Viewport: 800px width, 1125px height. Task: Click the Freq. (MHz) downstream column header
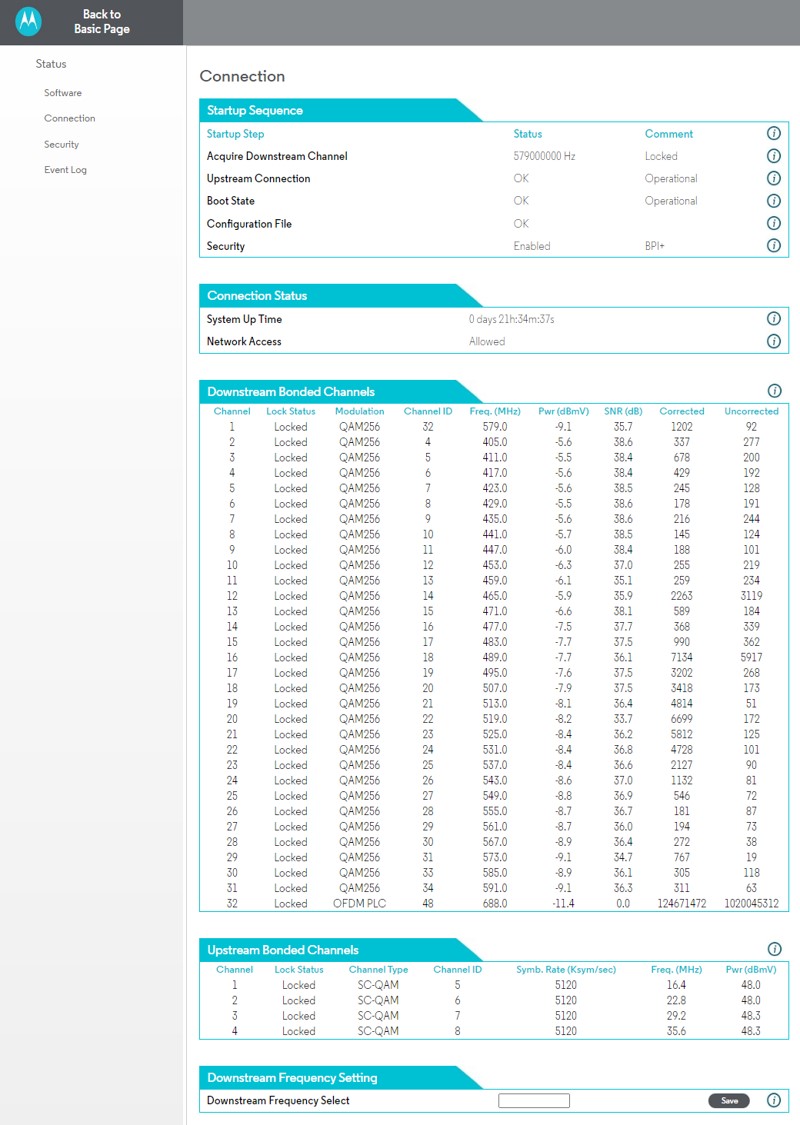coord(494,411)
